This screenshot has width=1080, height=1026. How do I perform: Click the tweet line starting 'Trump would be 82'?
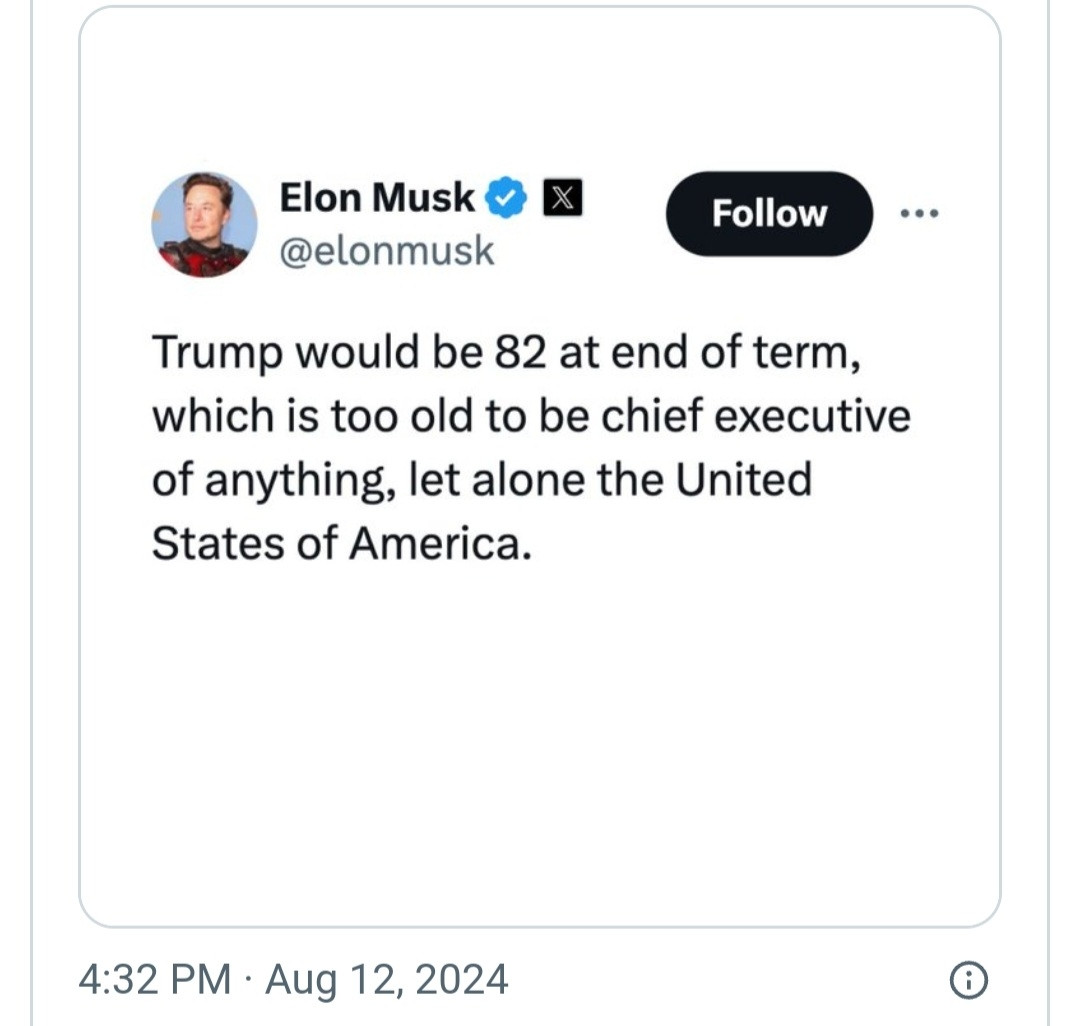506,353
